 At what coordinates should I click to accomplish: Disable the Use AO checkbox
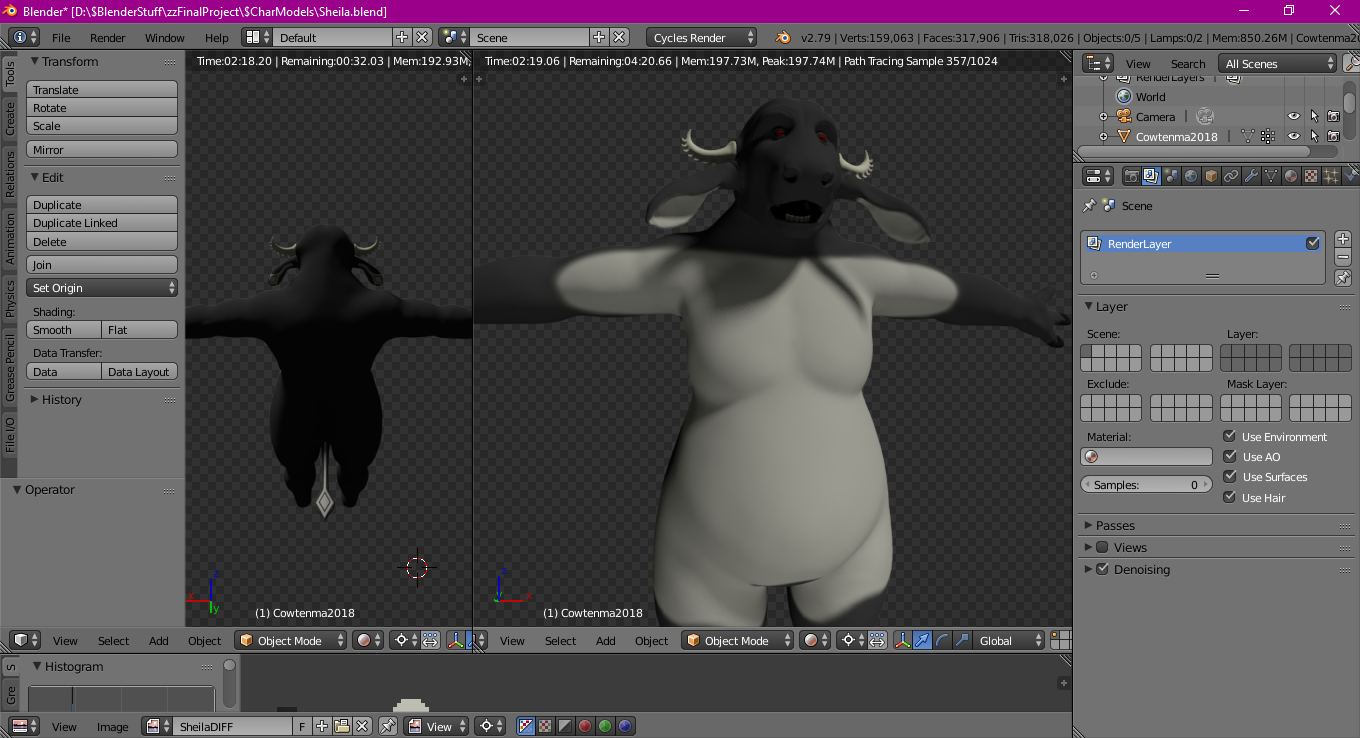(x=1229, y=457)
